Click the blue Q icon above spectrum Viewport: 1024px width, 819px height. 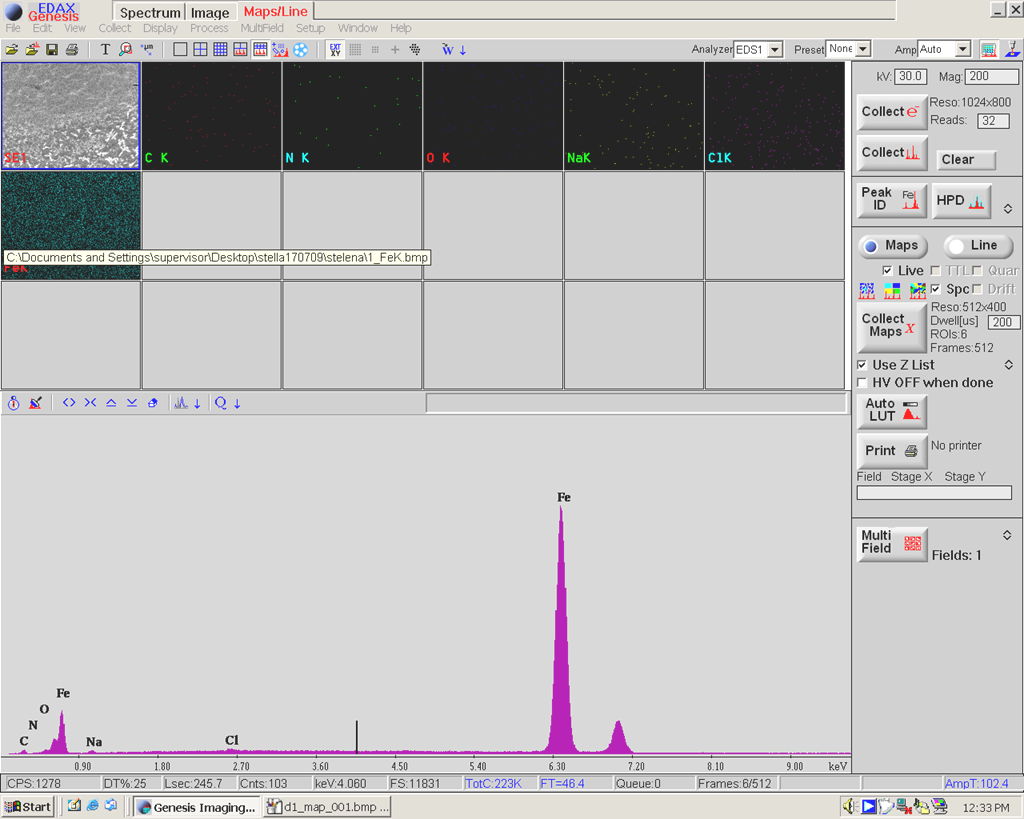coord(221,403)
